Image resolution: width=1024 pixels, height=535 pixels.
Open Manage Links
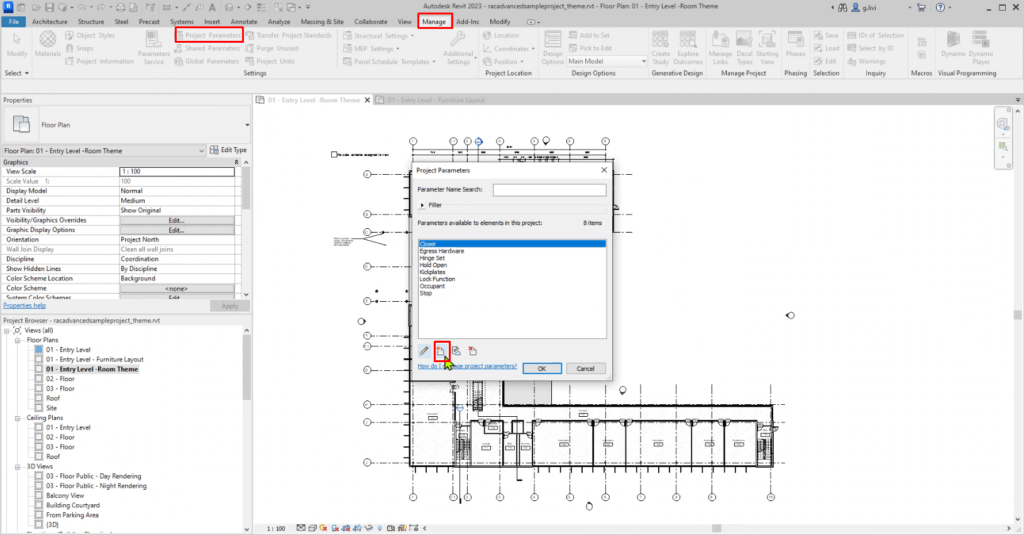[x=720, y=48]
